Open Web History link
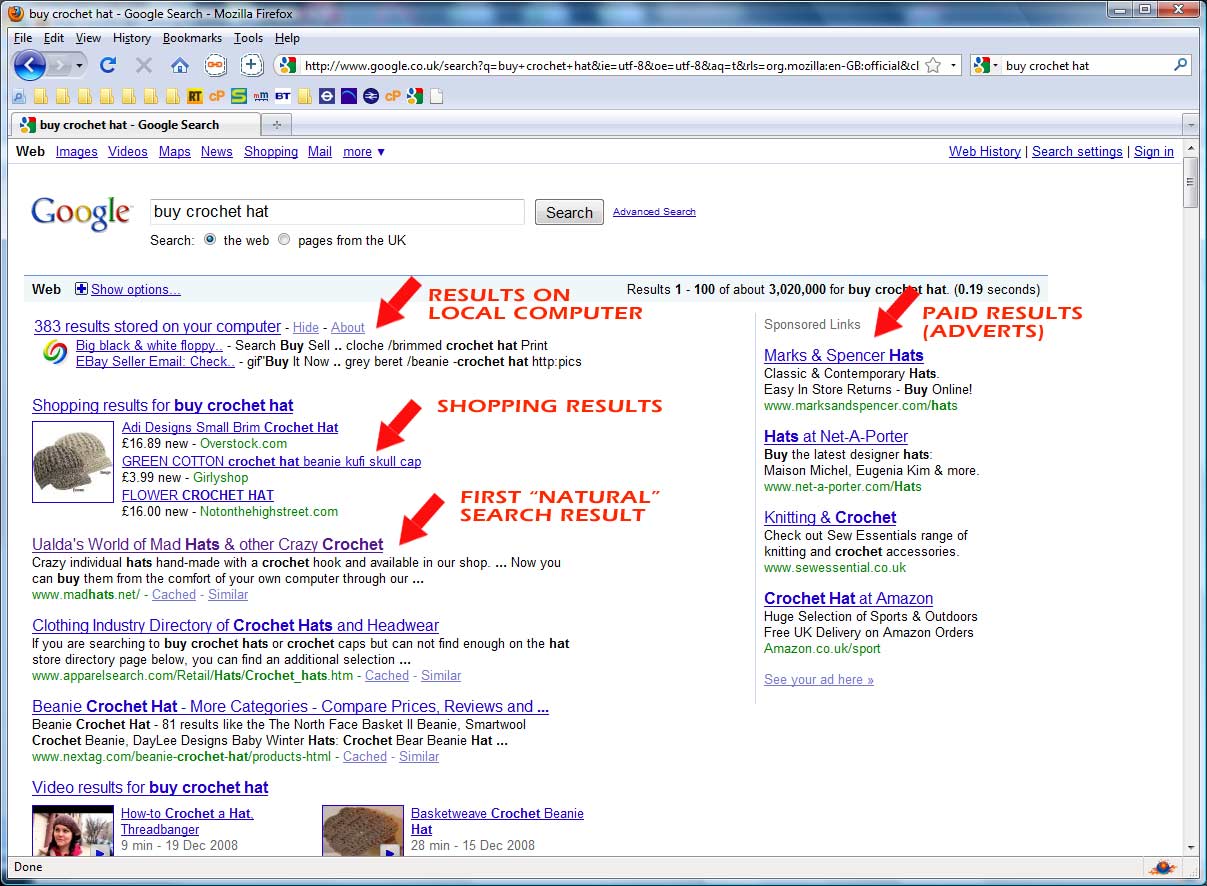Viewport: 1207px width, 886px height. click(x=985, y=152)
